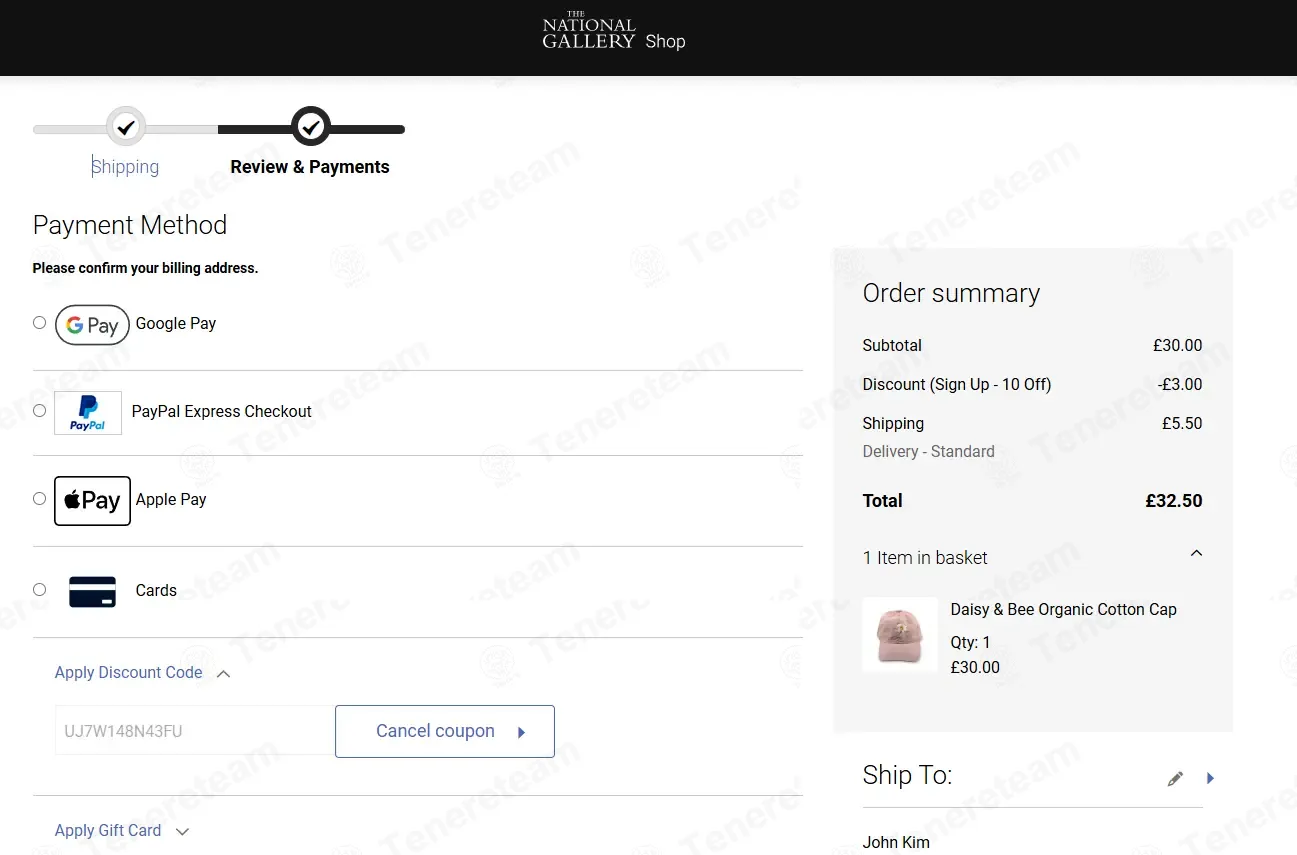Viewport: 1297px width, 855px height.
Task: Go back to the Shipping step
Action: [x=125, y=167]
